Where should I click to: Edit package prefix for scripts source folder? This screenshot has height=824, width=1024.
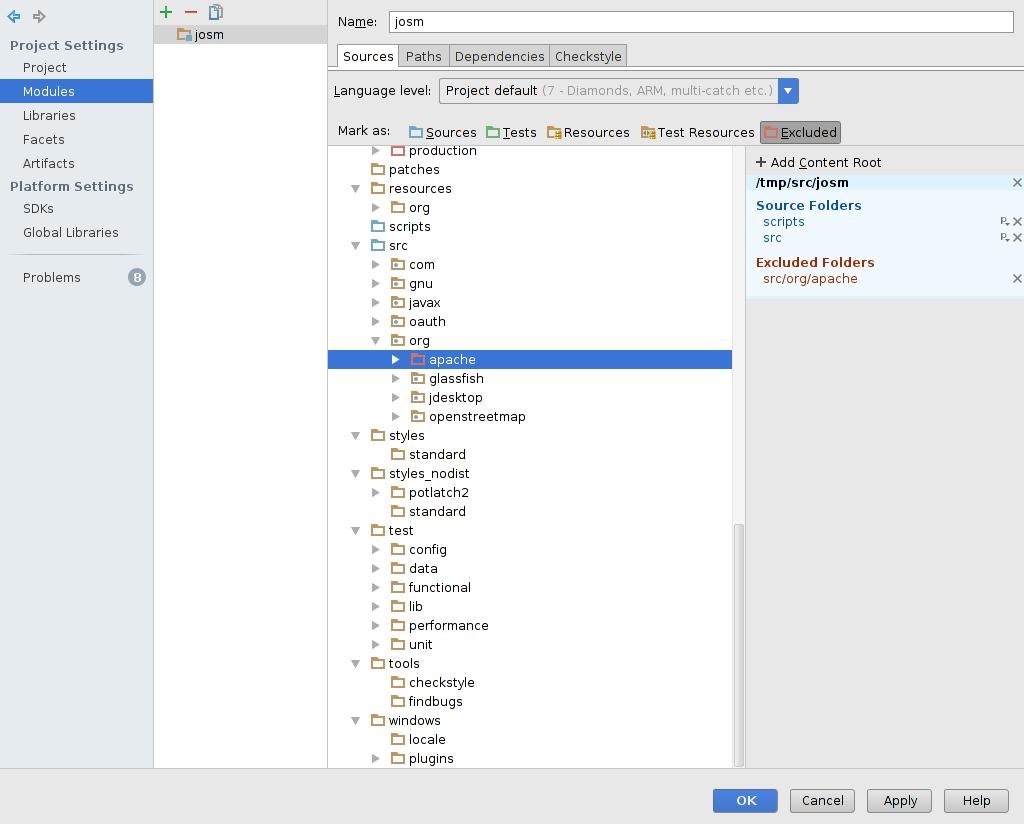tap(1004, 222)
